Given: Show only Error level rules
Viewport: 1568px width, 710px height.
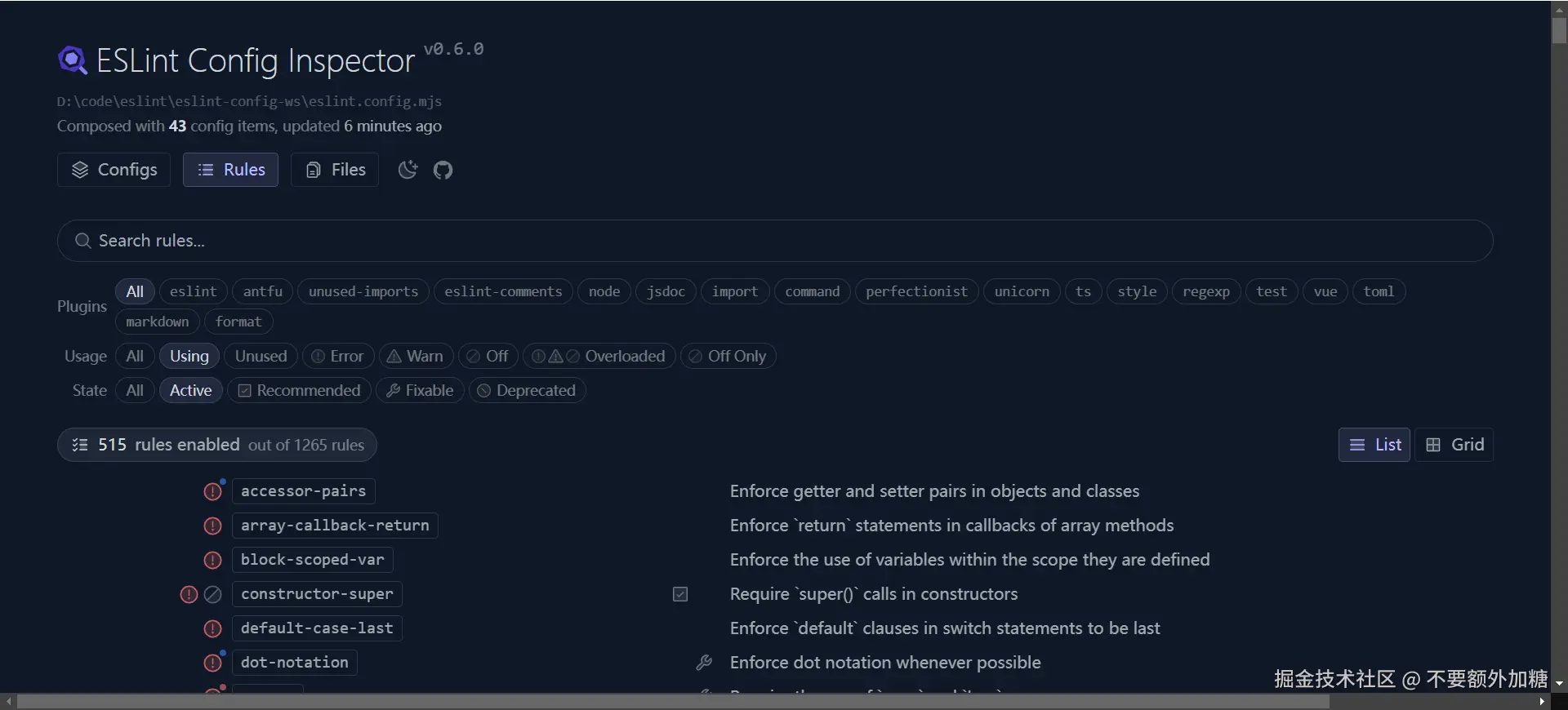Looking at the screenshot, I should (x=338, y=356).
